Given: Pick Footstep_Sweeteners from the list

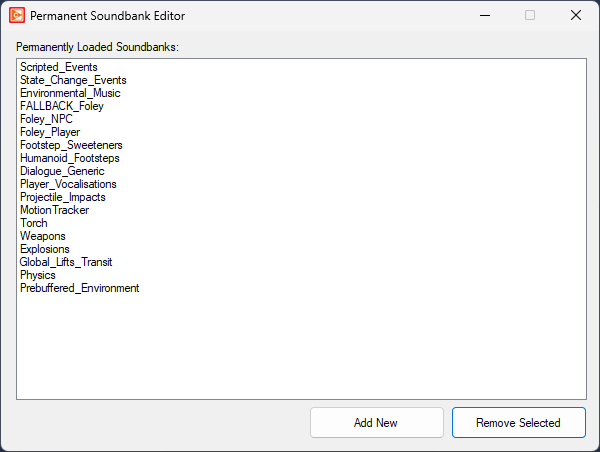Looking at the screenshot, I should (x=71, y=145).
